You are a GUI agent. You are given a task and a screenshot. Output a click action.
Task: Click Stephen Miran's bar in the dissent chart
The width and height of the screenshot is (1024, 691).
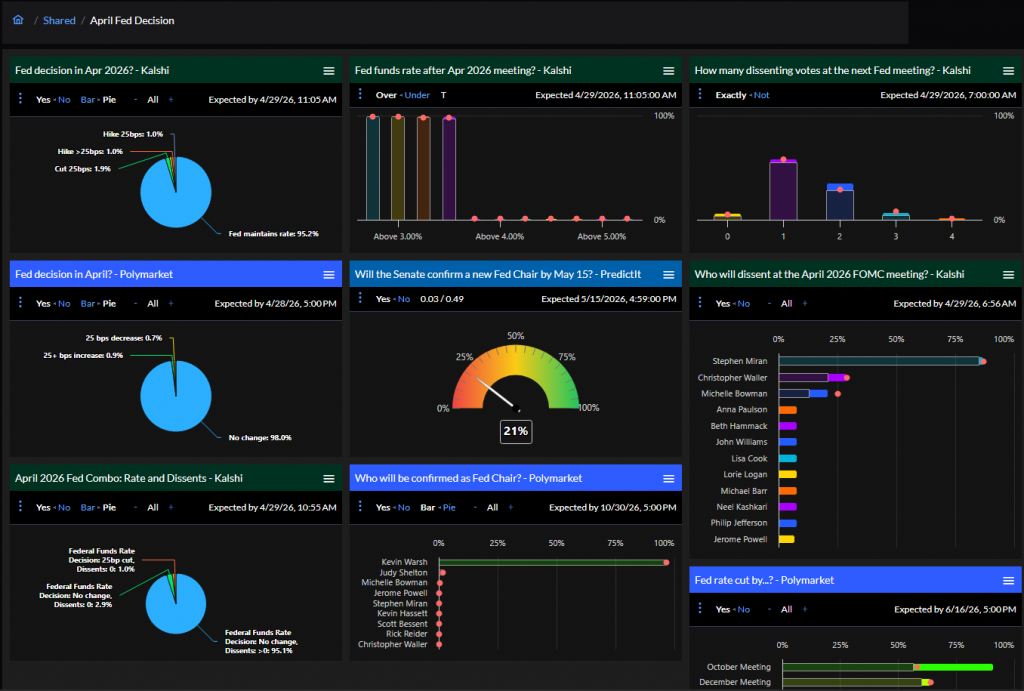point(878,361)
